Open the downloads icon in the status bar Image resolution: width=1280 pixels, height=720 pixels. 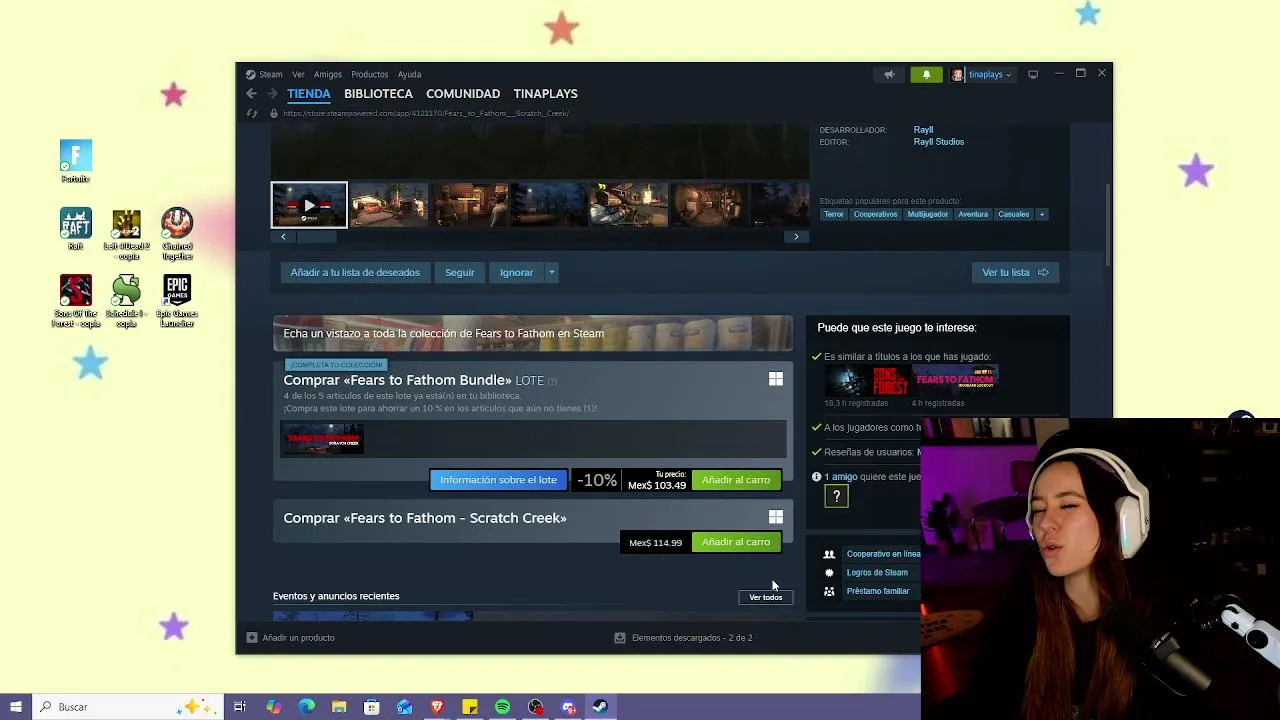[620, 637]
